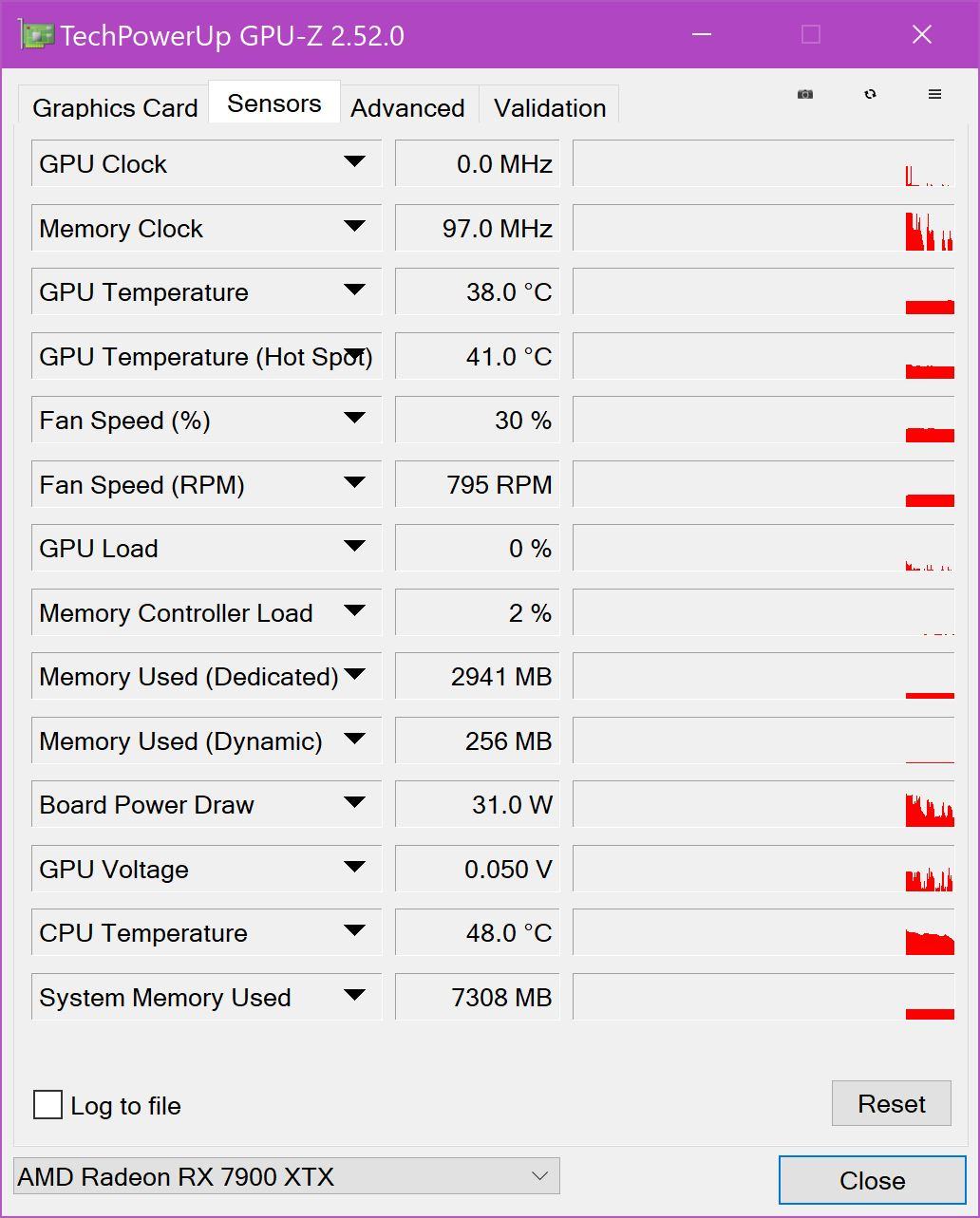Enable the Log to file checkbox

coord(47,1105)
